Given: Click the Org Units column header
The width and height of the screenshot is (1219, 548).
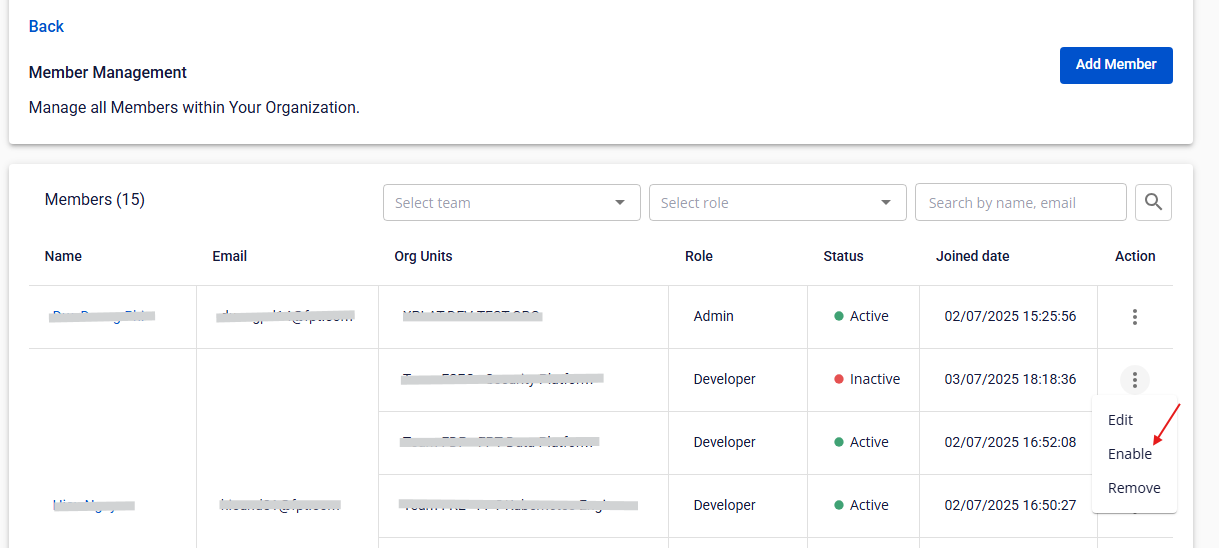Looking at the screenshot, I should (423, 256).
